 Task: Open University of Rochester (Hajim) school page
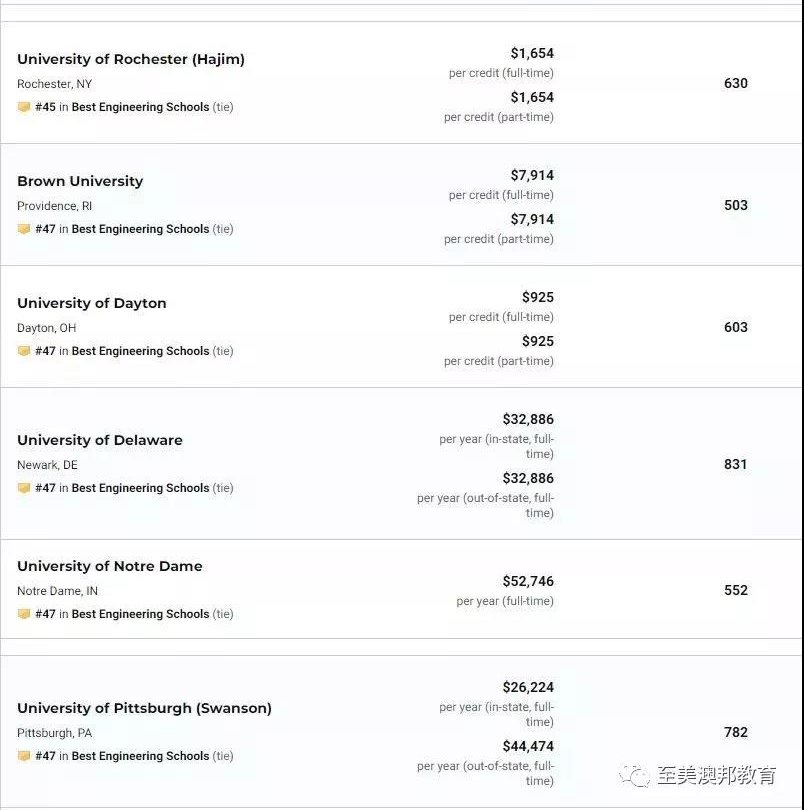pos(131,59)
